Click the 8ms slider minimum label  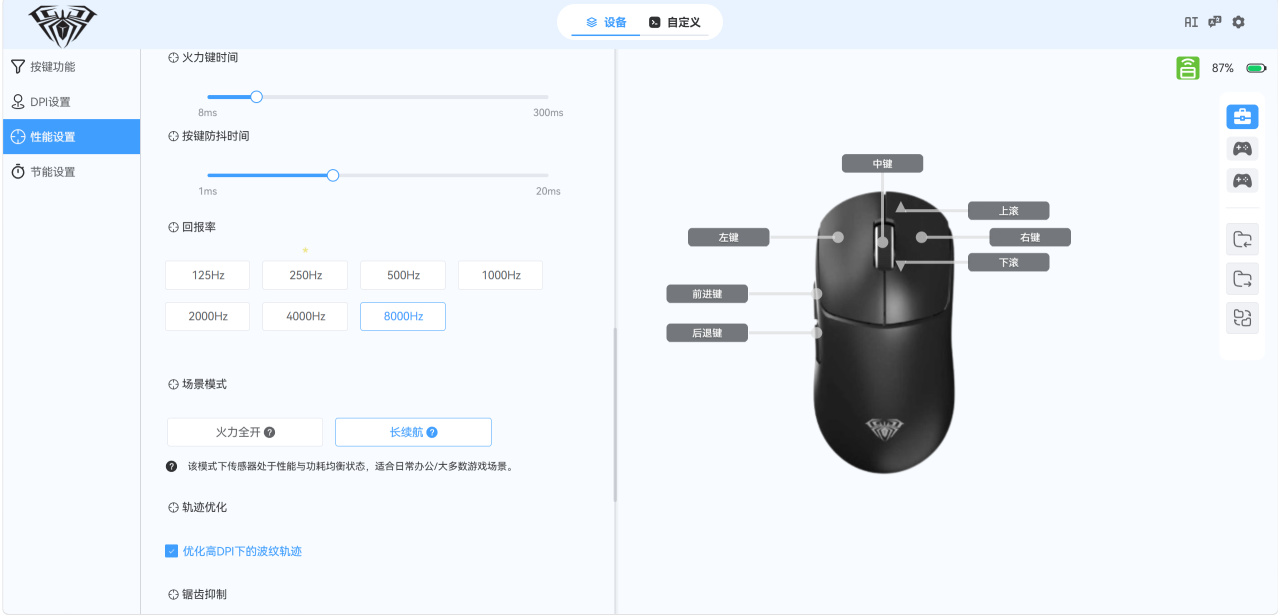tap(207, 113)
